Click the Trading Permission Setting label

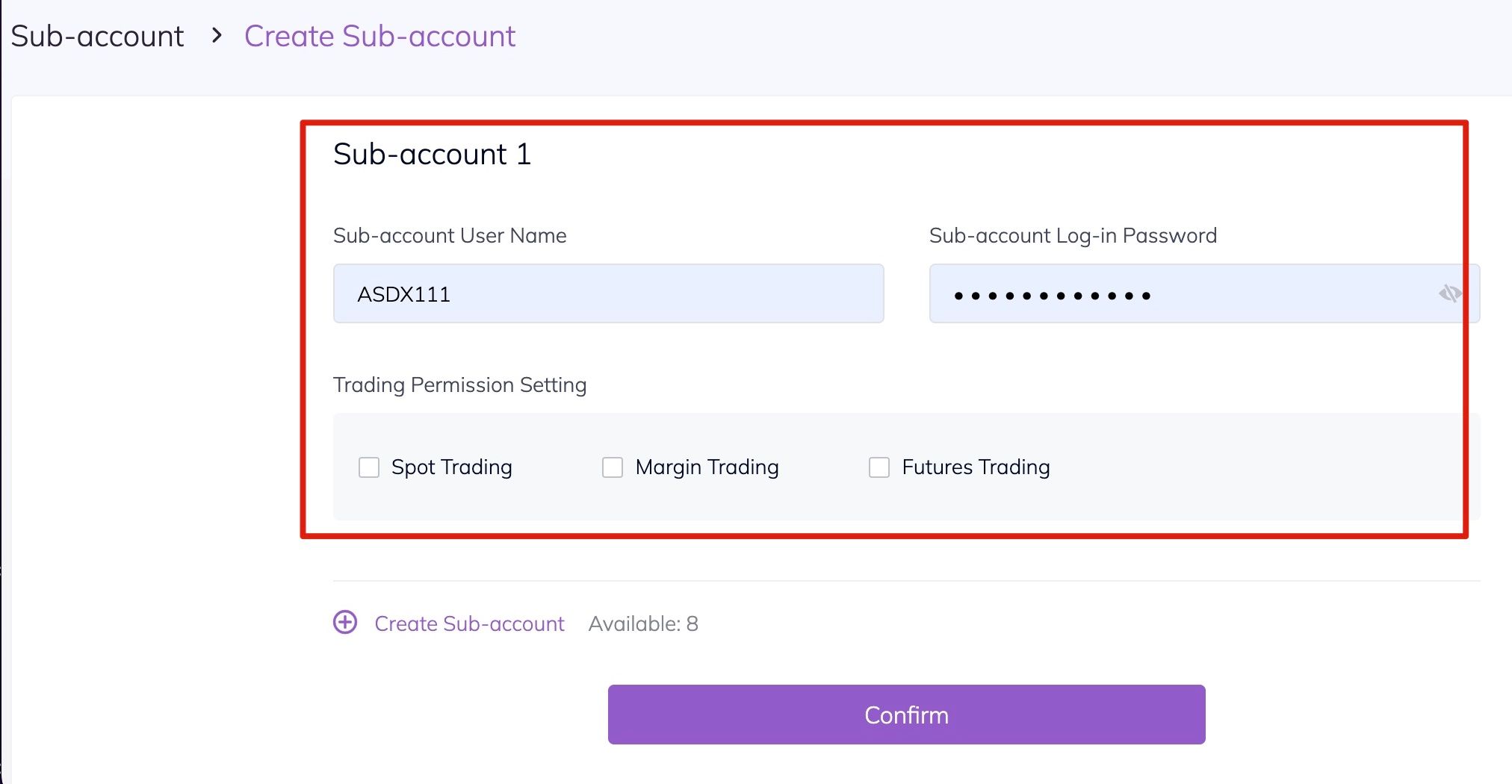coord(459,385)
